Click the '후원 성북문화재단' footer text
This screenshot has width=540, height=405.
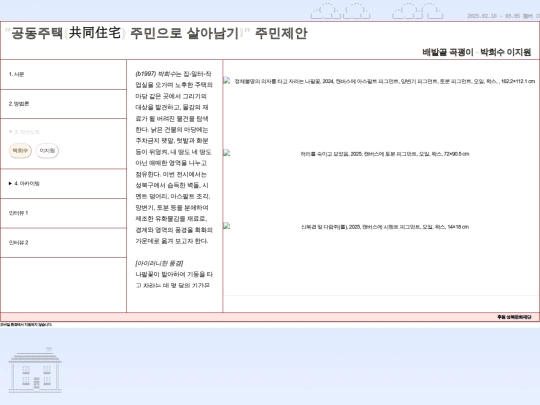click(514, 317)
